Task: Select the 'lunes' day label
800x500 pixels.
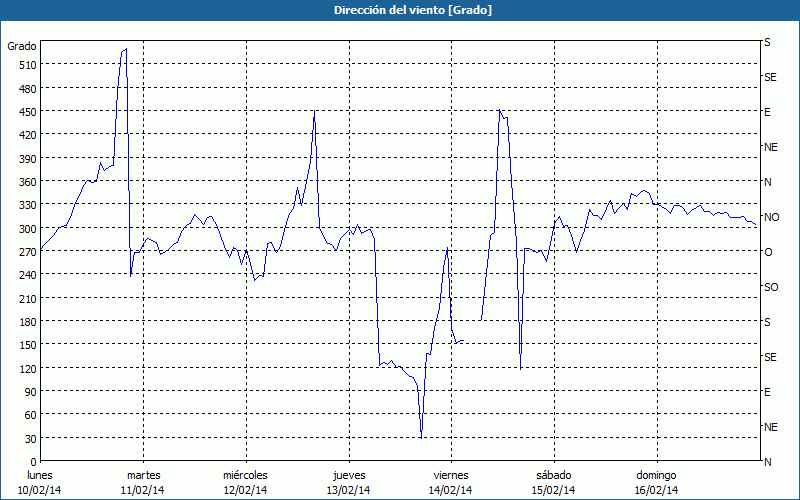Action: pyautogui.click(x=40, y=475)
